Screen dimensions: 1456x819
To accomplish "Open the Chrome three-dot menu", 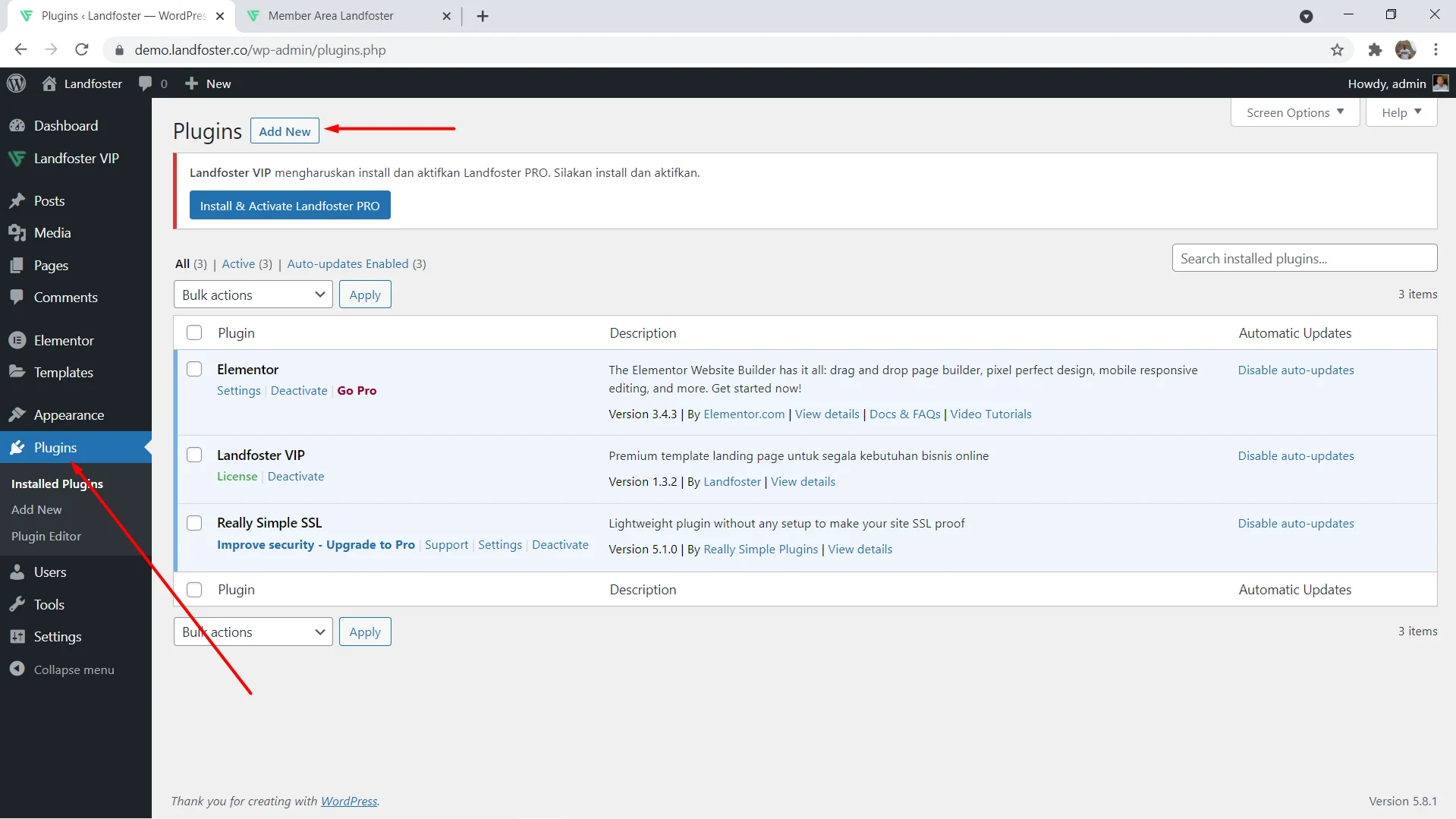I will coord(1436,50).
